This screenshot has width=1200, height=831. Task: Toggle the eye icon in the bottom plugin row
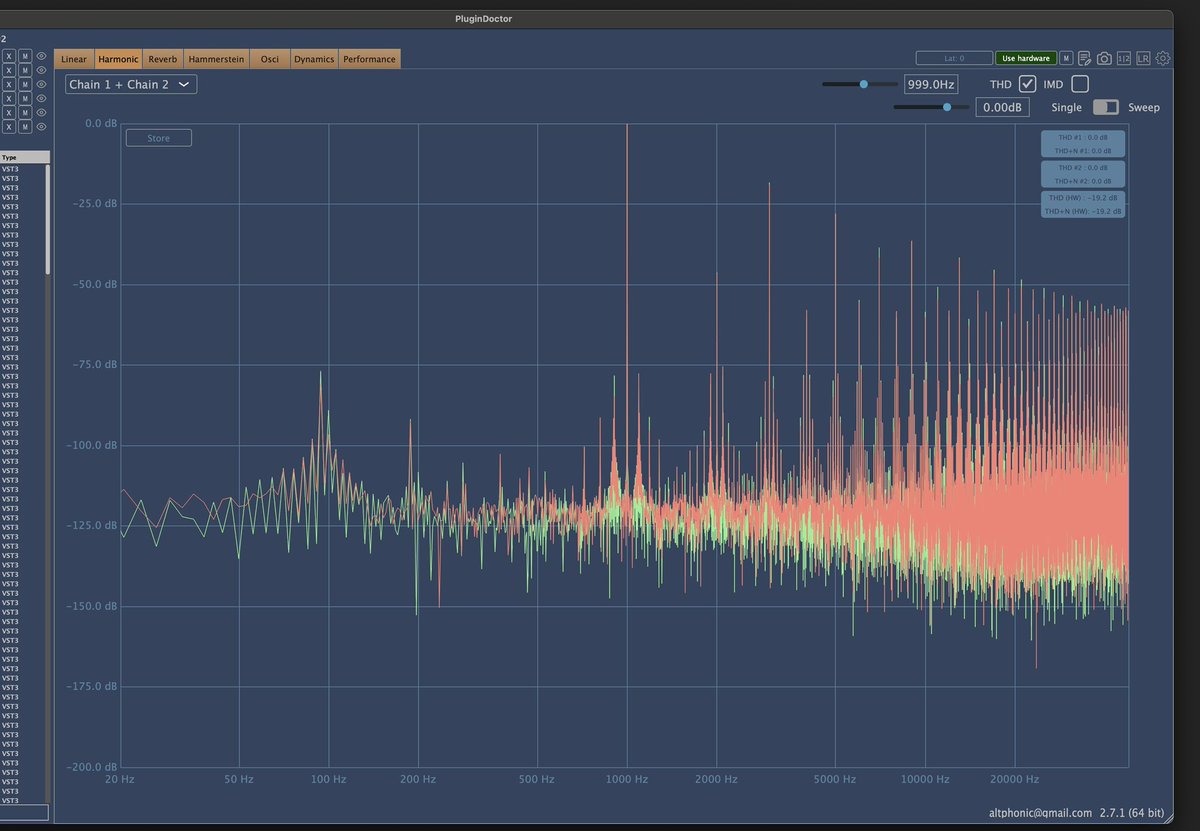41,126
